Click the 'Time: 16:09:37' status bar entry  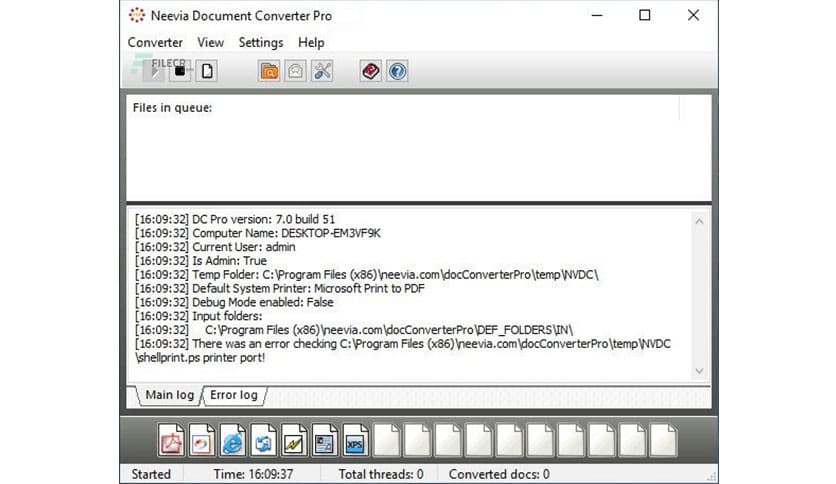coord(253,474)
